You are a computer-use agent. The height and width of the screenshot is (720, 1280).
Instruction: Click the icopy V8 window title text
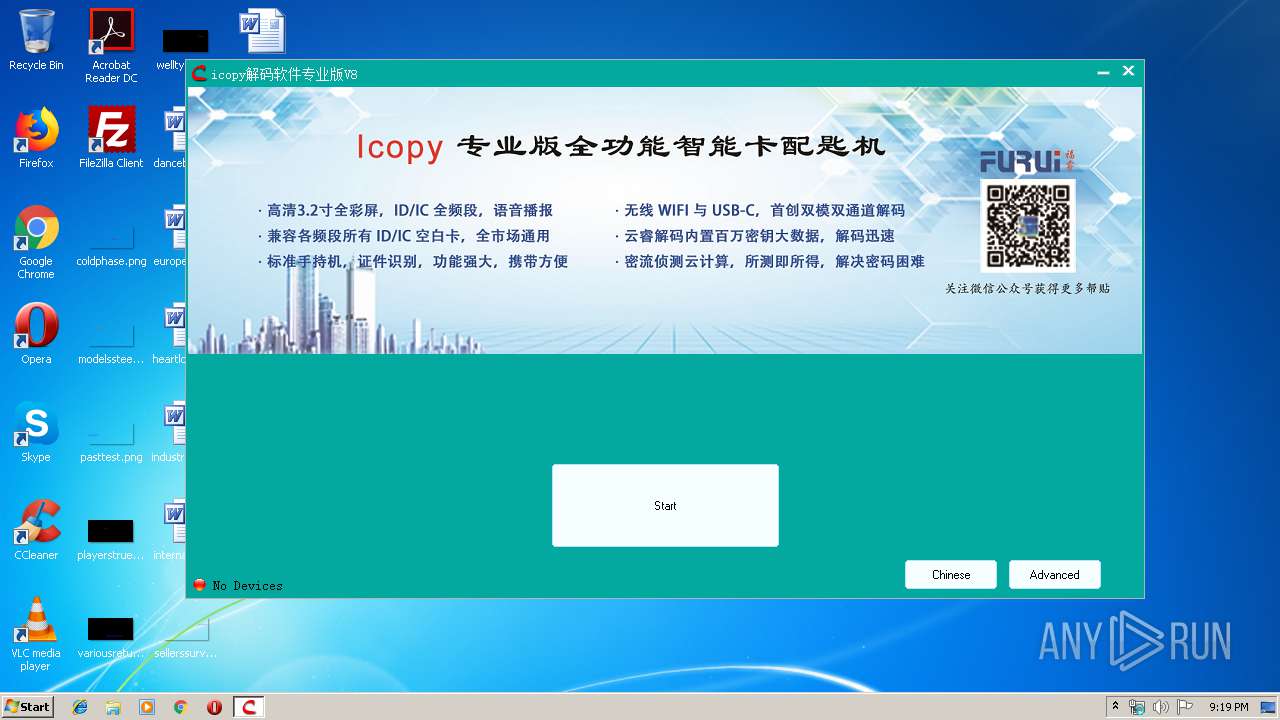pyautogui.click(x=284, y=75)
